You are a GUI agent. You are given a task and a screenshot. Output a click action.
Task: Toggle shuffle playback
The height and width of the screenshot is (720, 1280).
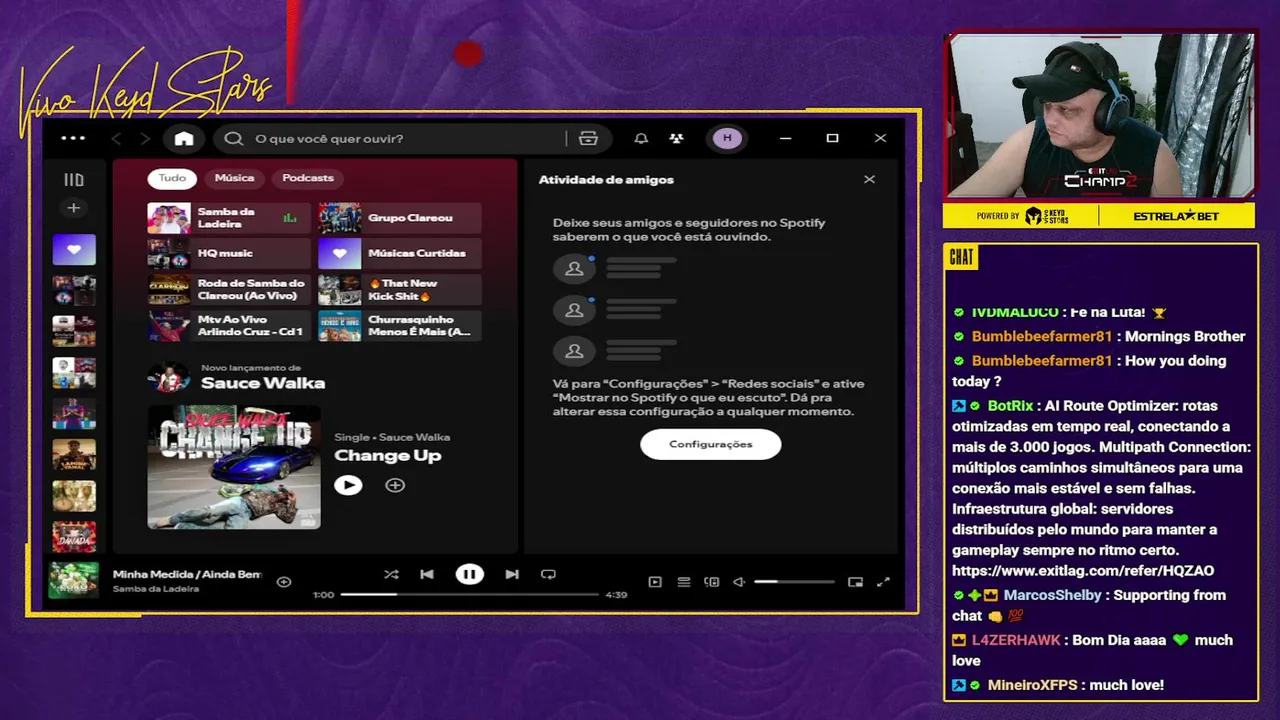point(391,574)
